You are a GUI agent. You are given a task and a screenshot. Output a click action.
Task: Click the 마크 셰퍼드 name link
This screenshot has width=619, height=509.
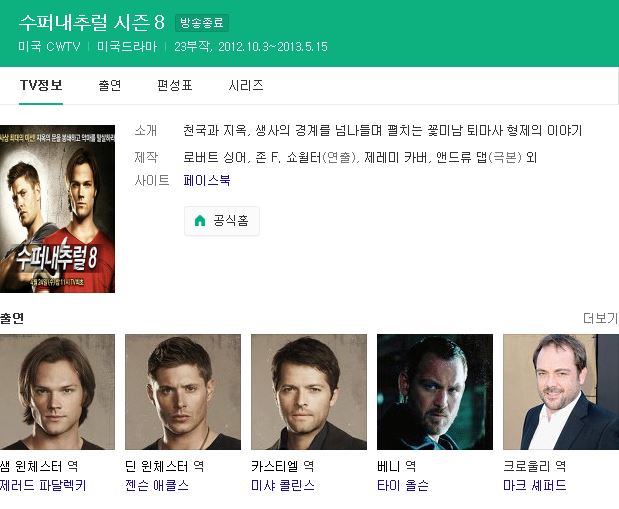535,485
